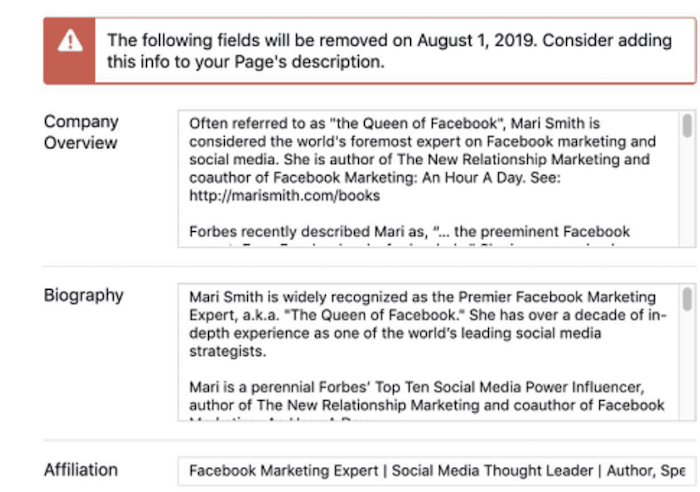
Task: Click the word "strategists." in Biography
Action: (x=228, y=352)
